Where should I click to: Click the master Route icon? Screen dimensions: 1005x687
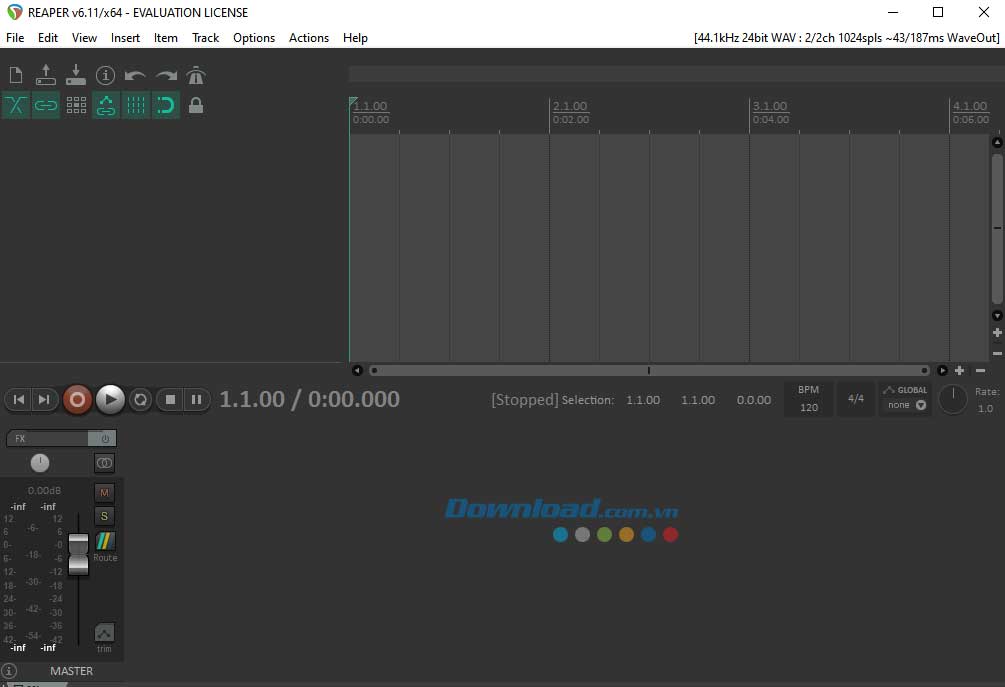click(105, 541)
